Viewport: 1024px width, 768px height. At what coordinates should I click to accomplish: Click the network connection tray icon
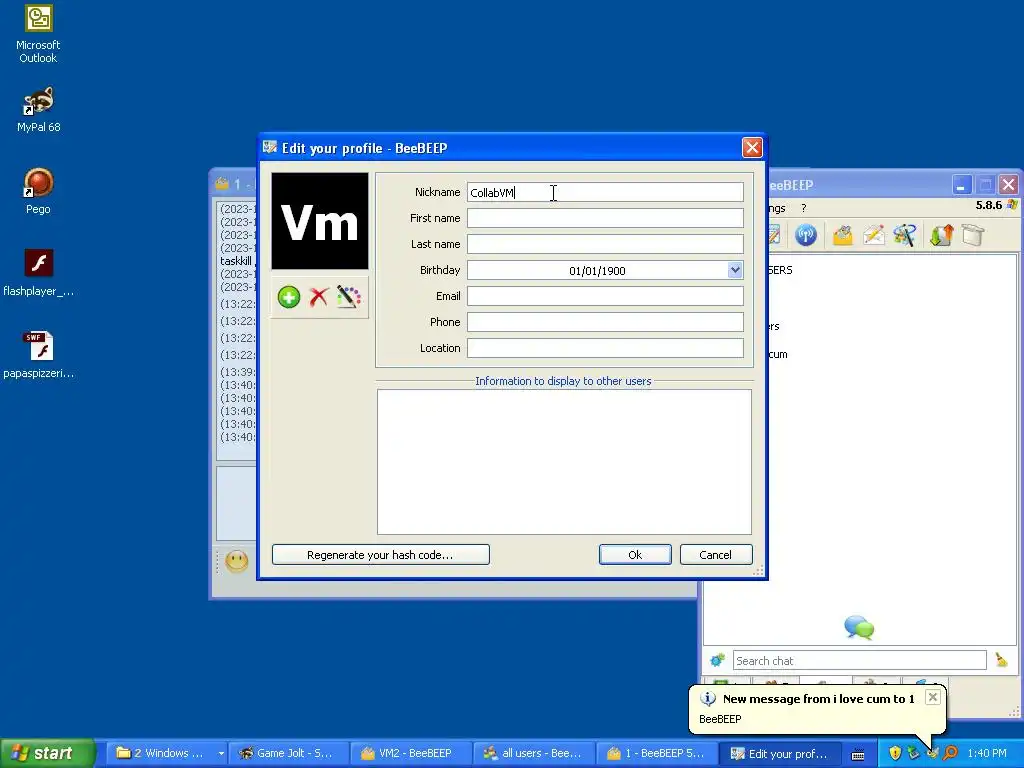coord(913,753)
